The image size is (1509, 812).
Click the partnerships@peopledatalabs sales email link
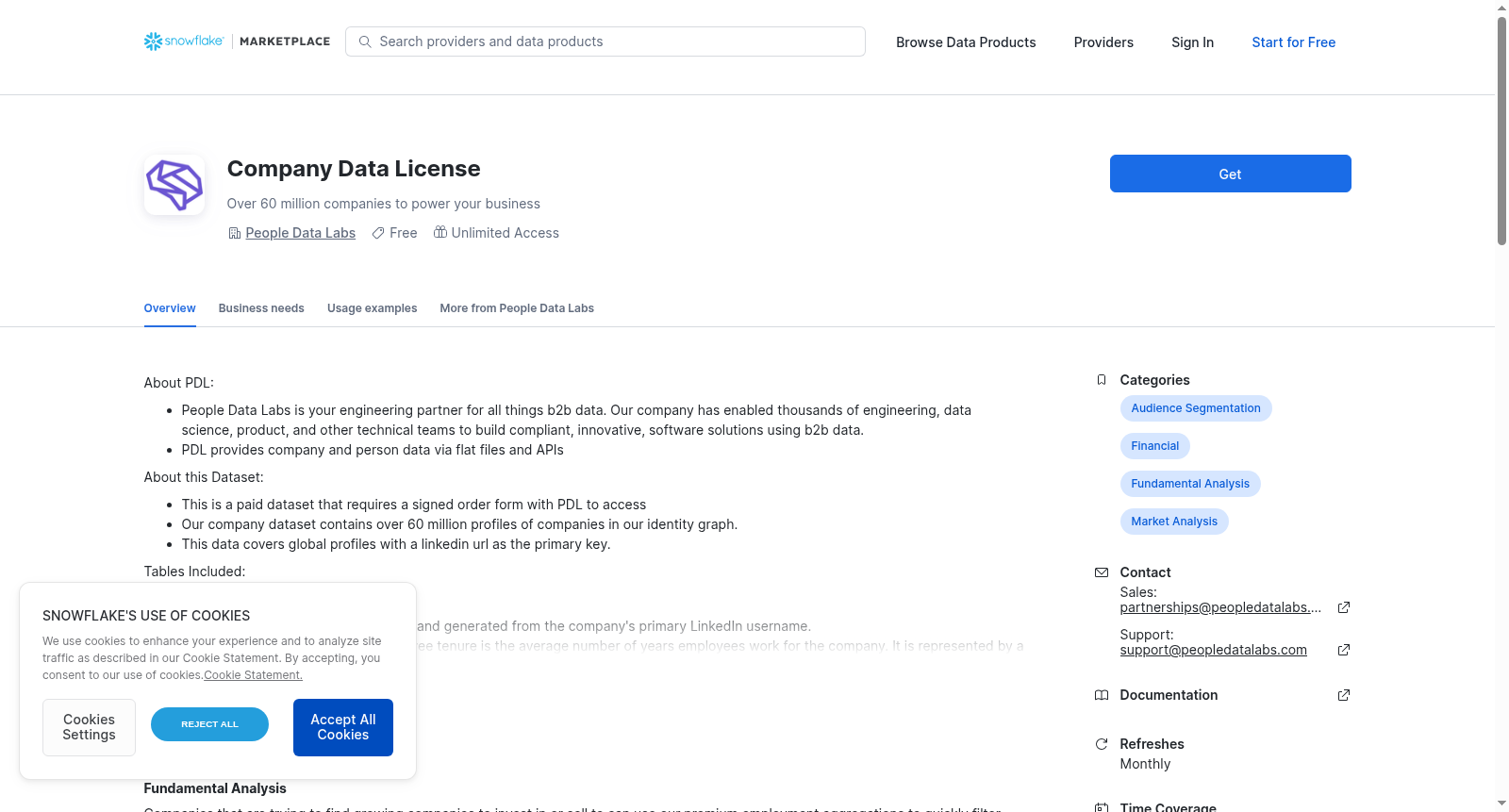[x=1220, y=607]
